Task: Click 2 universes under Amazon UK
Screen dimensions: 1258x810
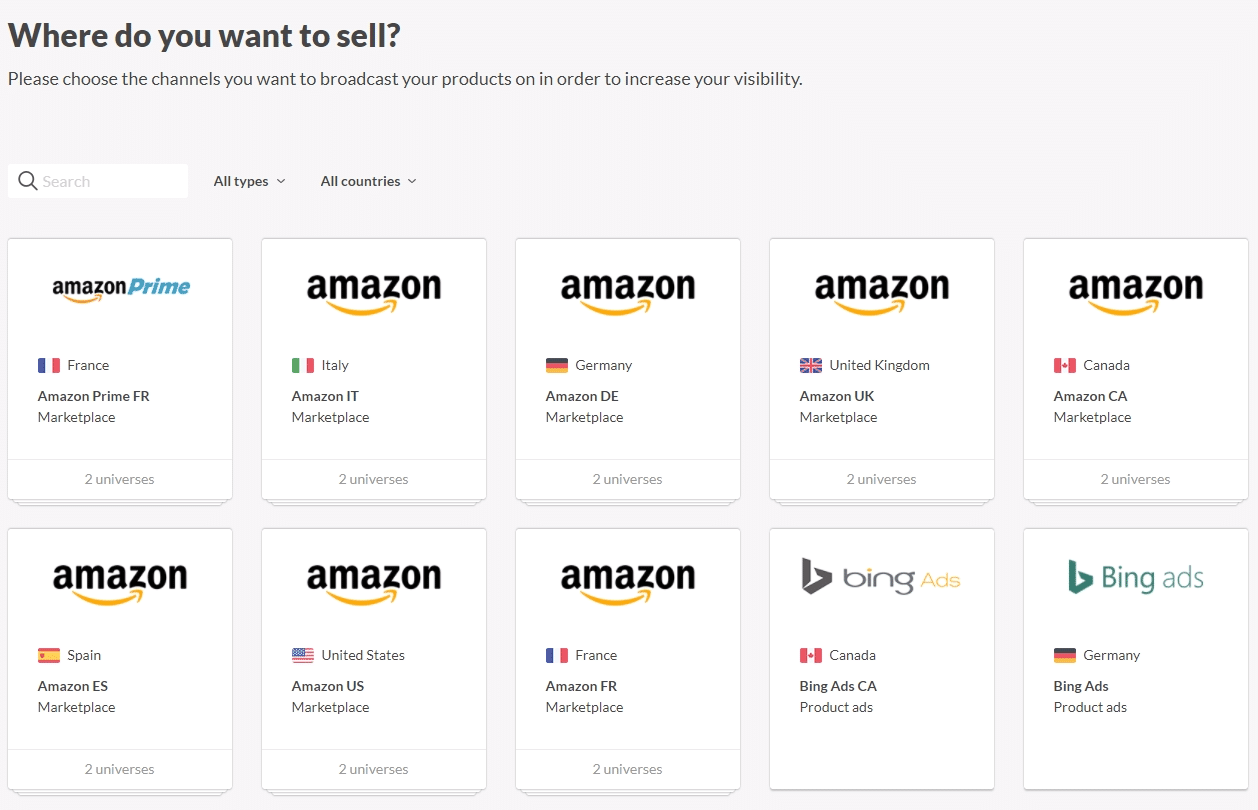Action: (882, 479)
